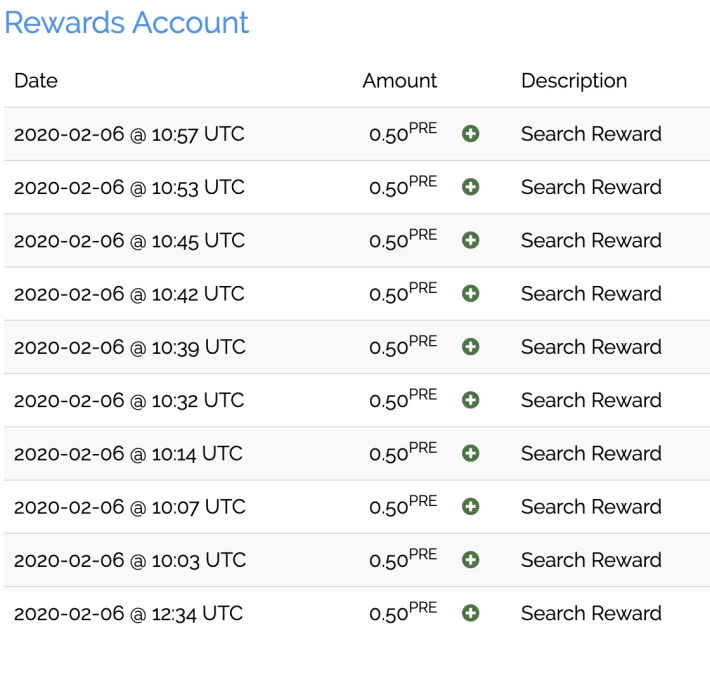
Task: Click the green plus icon for 12:34 reward
Action: pyautogui.click(x=470, y=613)
